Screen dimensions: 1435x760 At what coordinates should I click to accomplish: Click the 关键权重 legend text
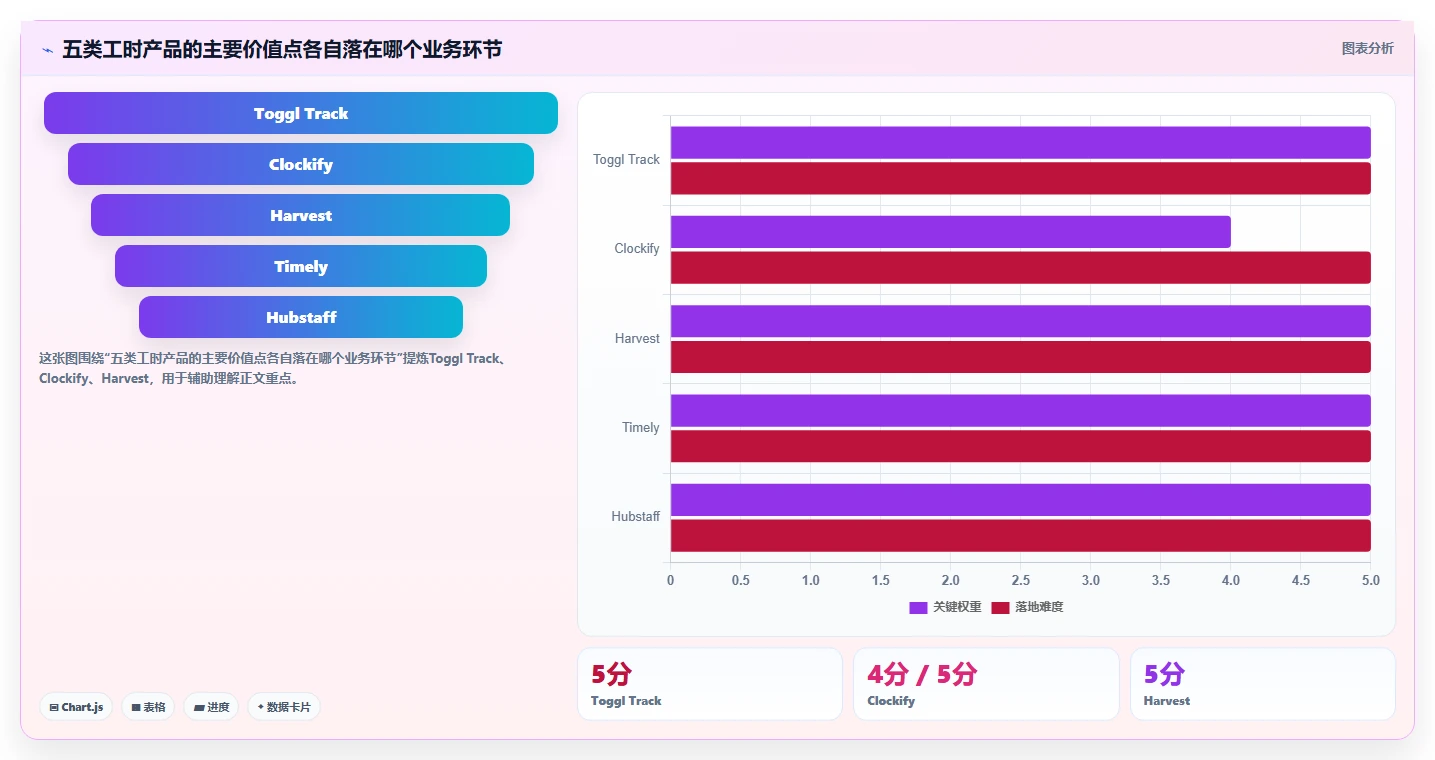pyautogui.click(x=957, y=607)
